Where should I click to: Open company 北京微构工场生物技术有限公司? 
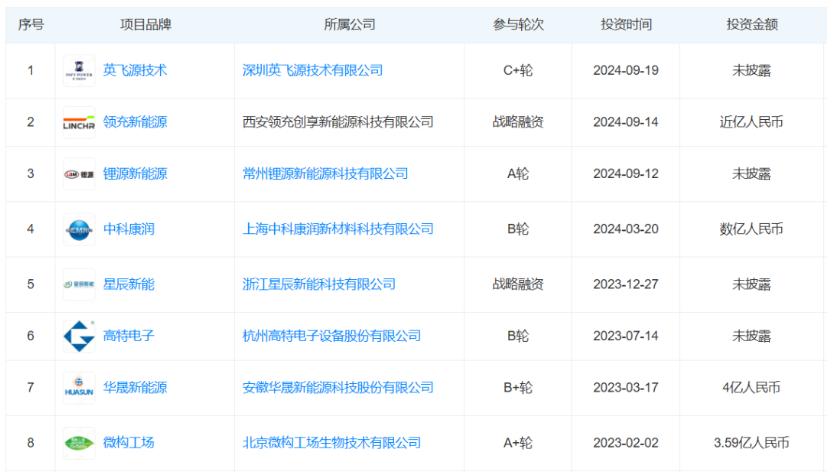click(331, 442)
